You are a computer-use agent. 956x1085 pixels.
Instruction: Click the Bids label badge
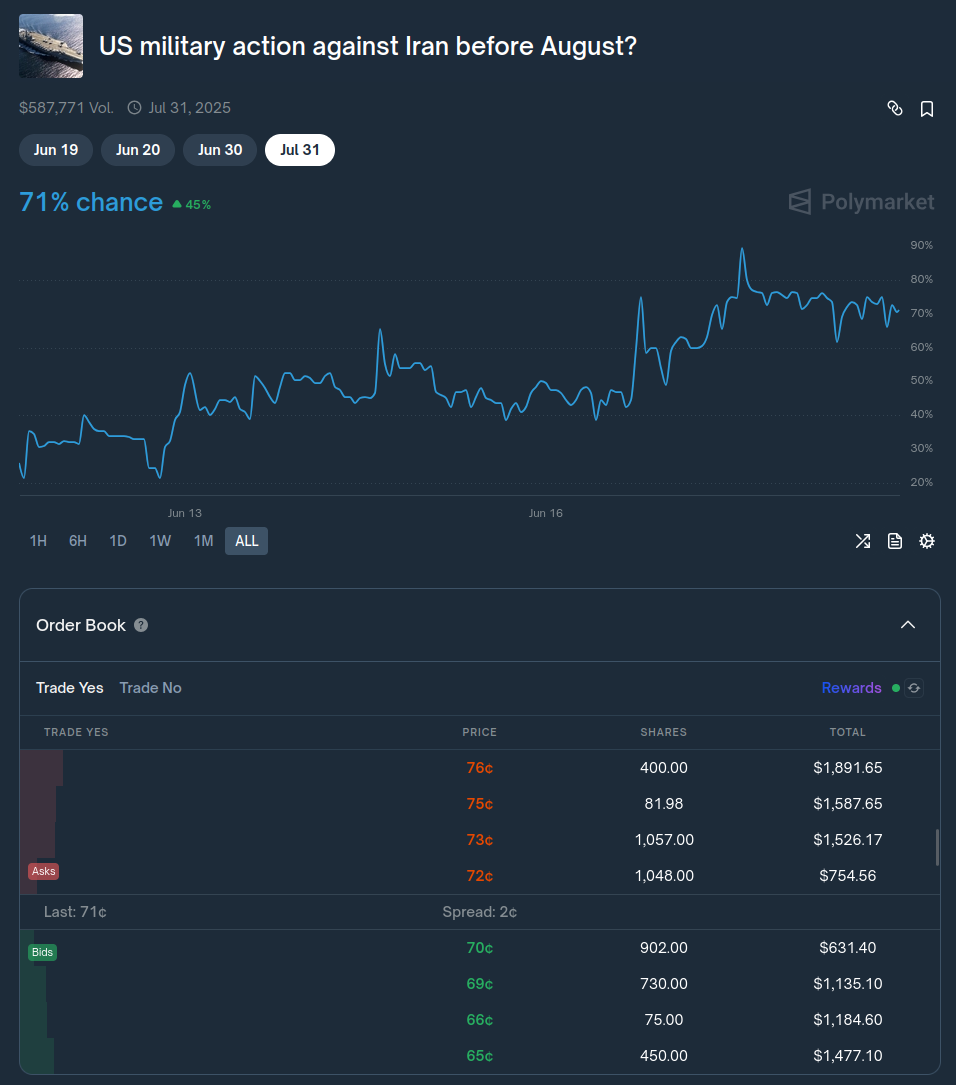[x=42, y=952]
